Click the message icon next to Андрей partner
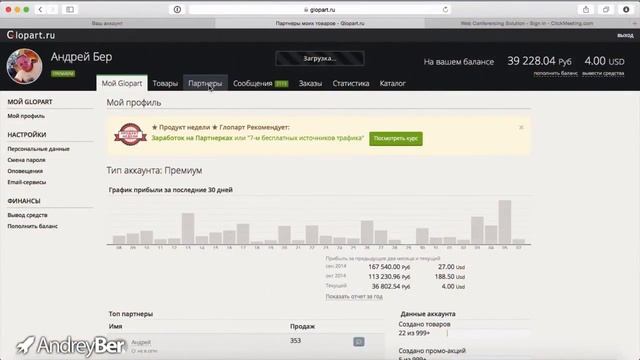The image size is (640, 360). pyautogui.click(x=359, y=342)
